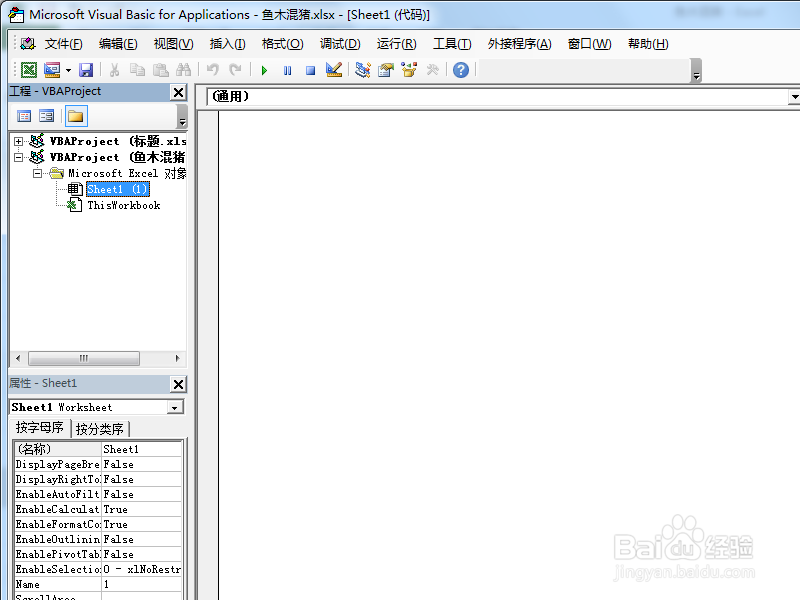Open Find with the binoculars icon
This screenshot has width=800, height=600.
[x=183, y=70]
